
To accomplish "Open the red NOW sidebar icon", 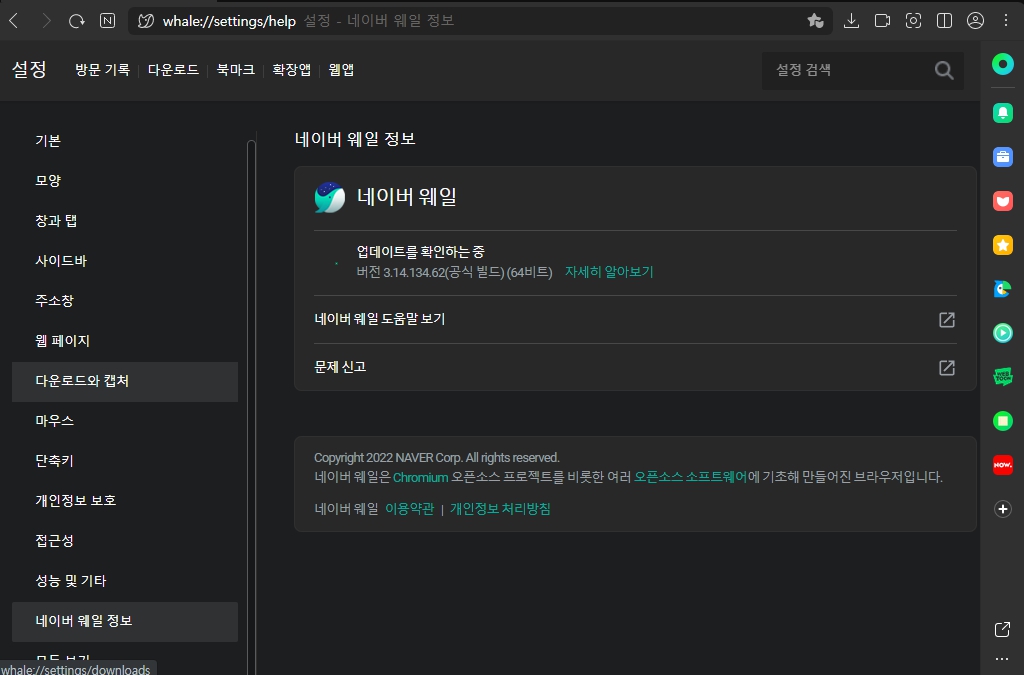I will tap(1002, 465).
